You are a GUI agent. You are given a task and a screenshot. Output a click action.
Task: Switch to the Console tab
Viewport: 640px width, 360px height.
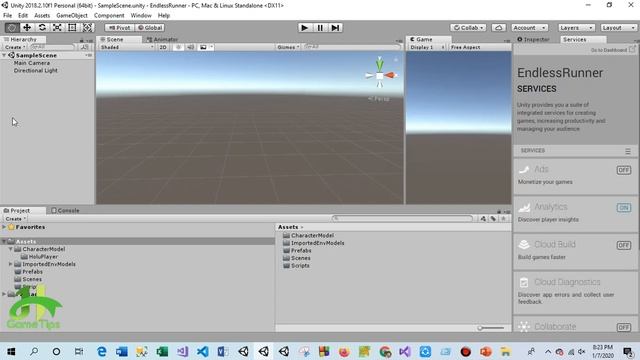(65, 211)
